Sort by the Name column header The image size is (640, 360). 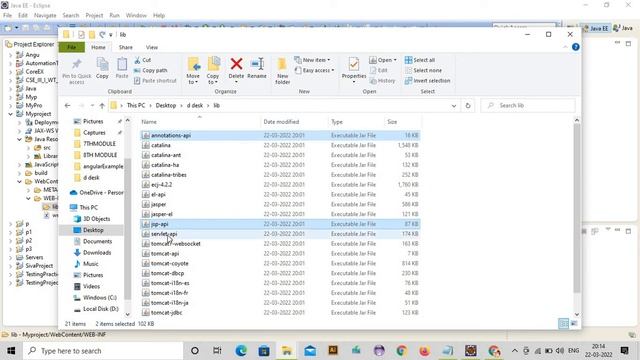coord(200,122)
